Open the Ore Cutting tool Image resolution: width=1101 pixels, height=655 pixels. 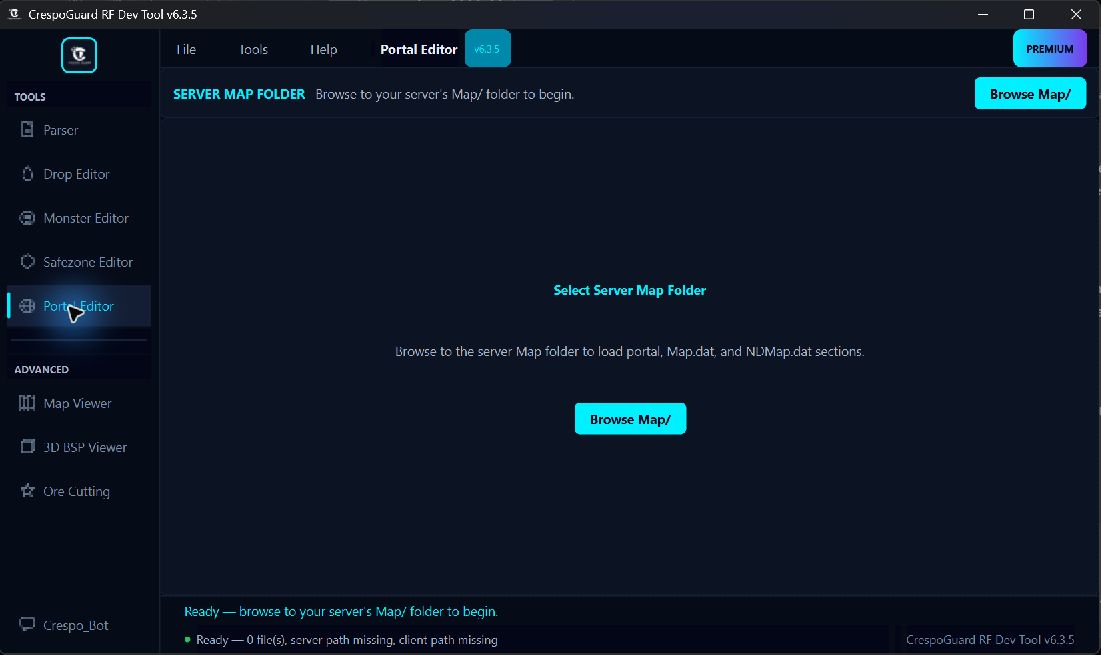click(x=79, y=491)
